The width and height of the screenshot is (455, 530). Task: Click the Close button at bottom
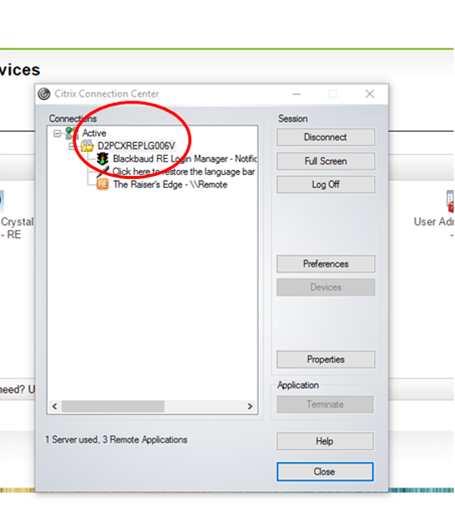point(325,472)
